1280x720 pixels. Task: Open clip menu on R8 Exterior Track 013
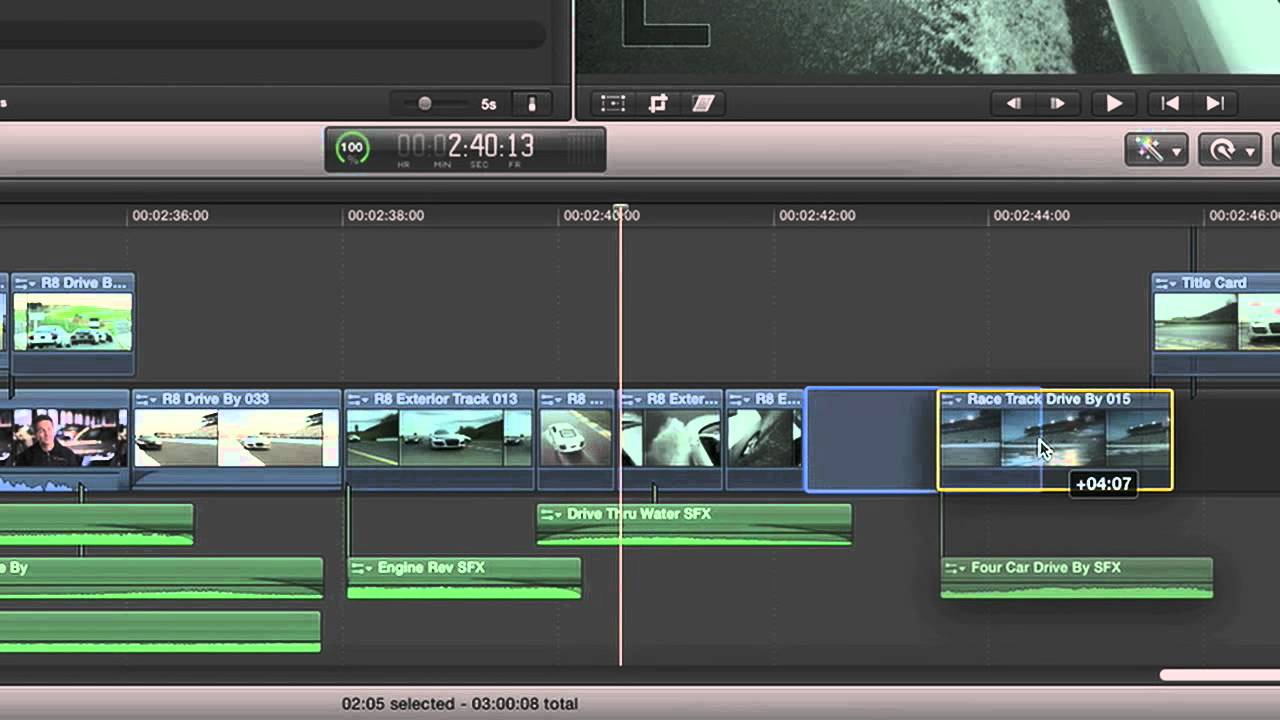360,399
